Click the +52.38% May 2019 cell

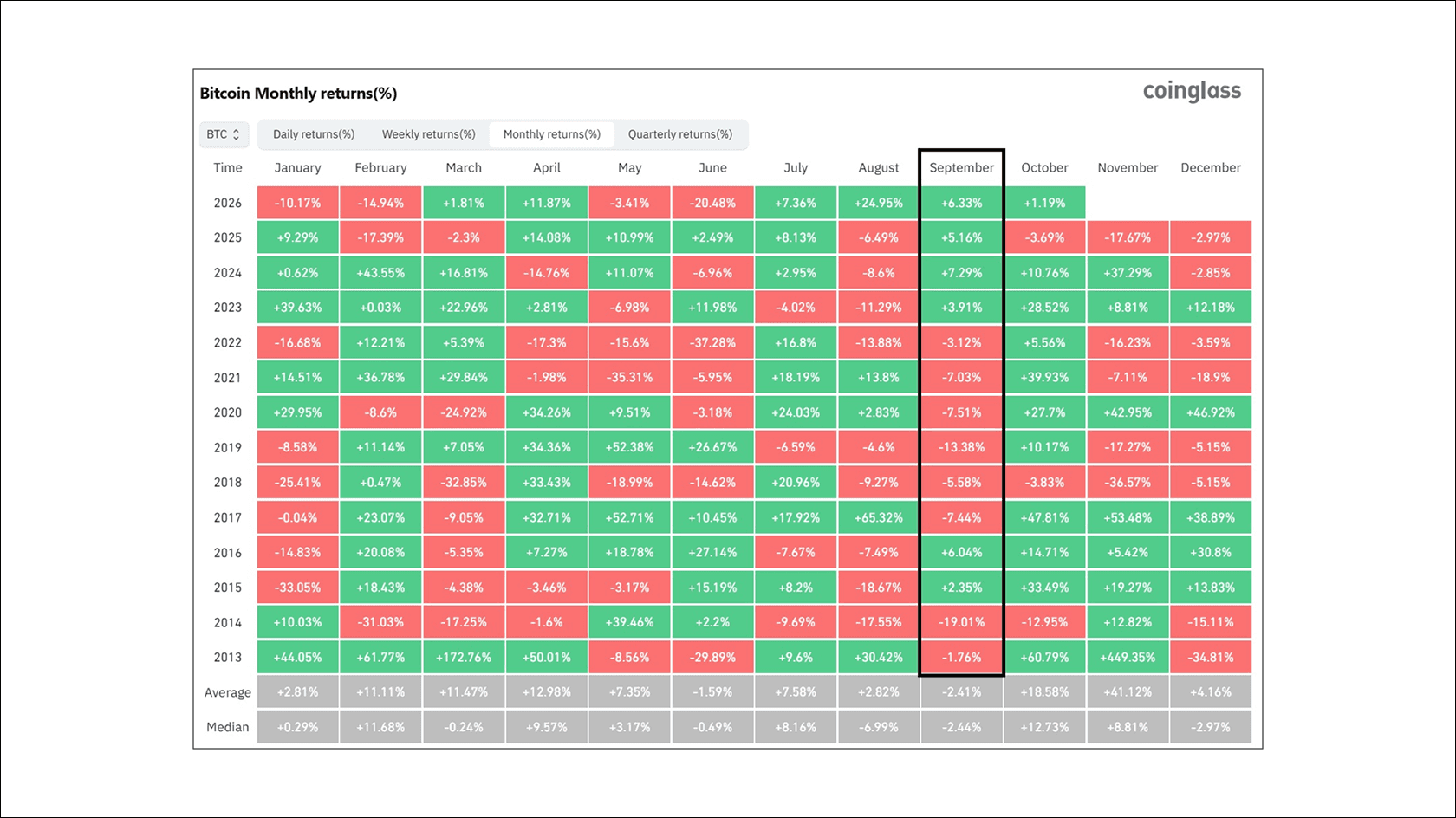(630, 448)
